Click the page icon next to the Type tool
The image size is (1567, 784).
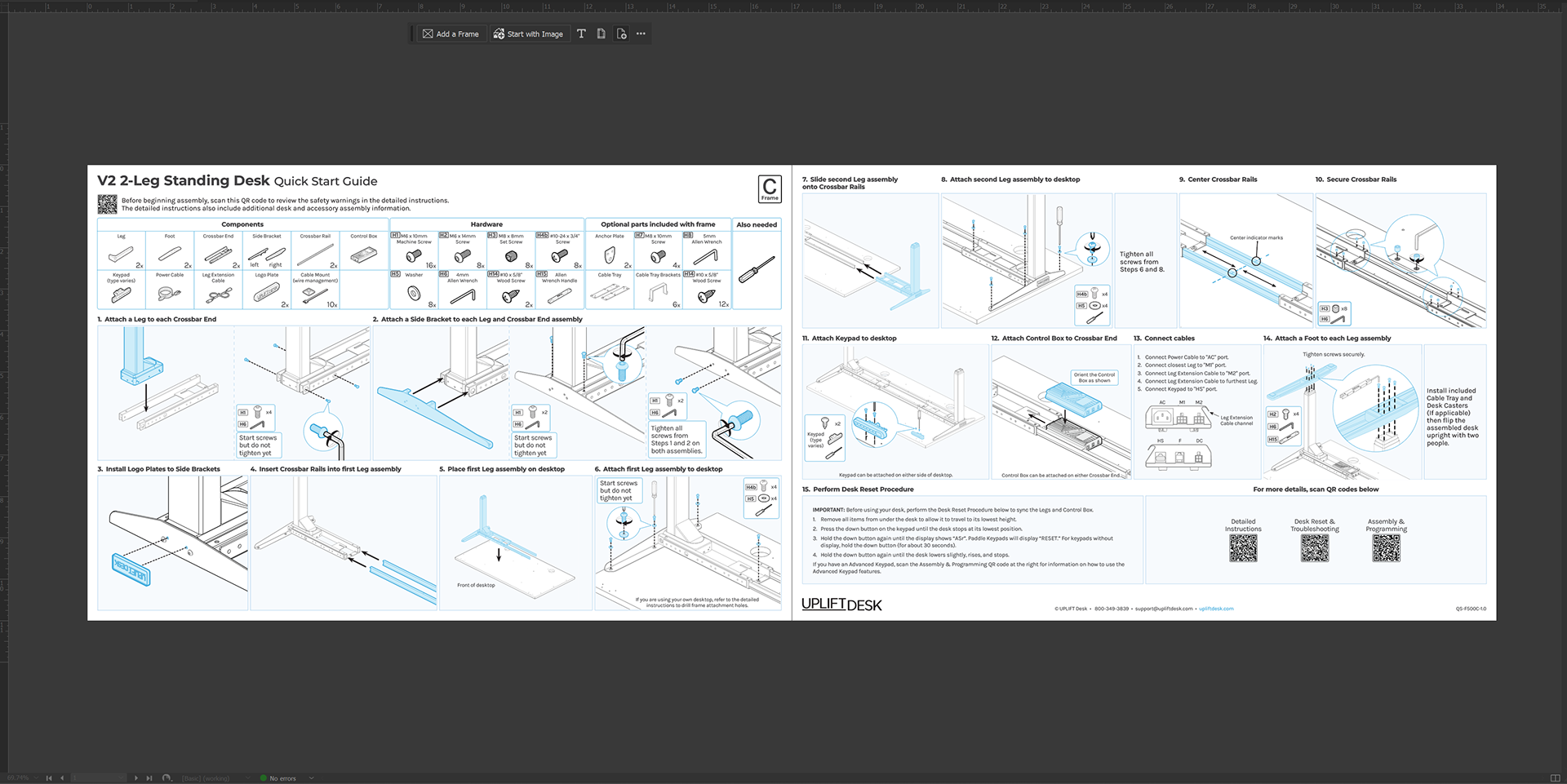pos(601,34)
